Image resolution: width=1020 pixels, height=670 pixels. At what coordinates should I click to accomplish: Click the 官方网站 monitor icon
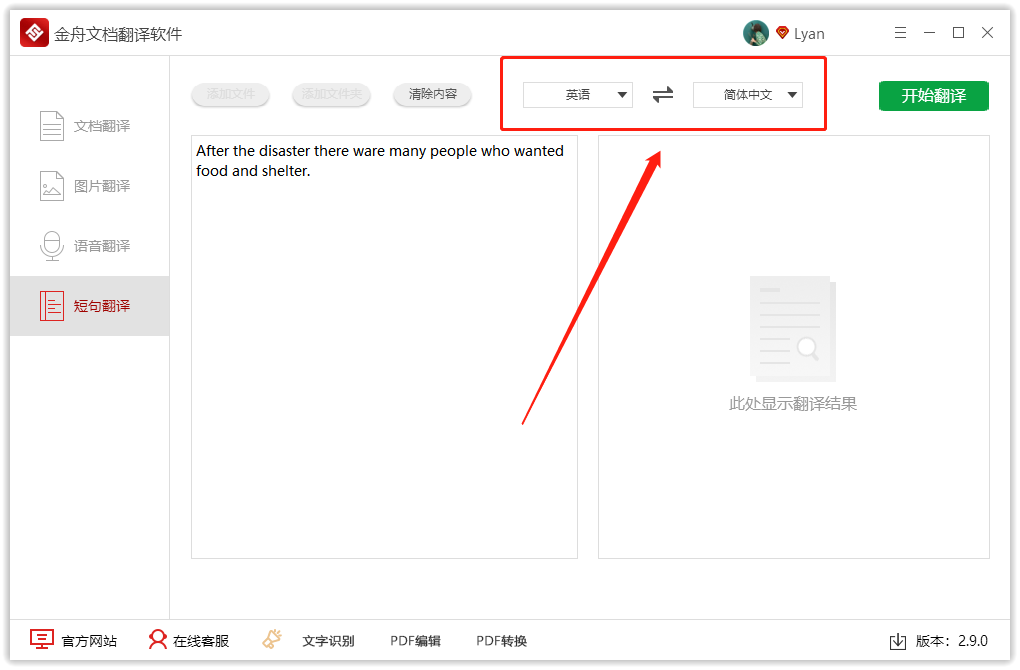pyautogui.click(x=42, y=639)
